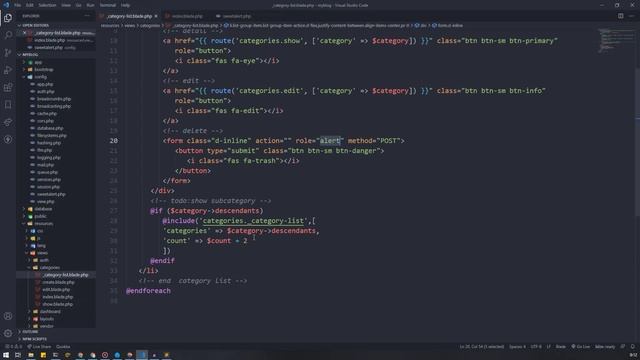This screenshot has height=360, width=640.
Task: Open the Search view in activity bar
Action: (8, 36)
